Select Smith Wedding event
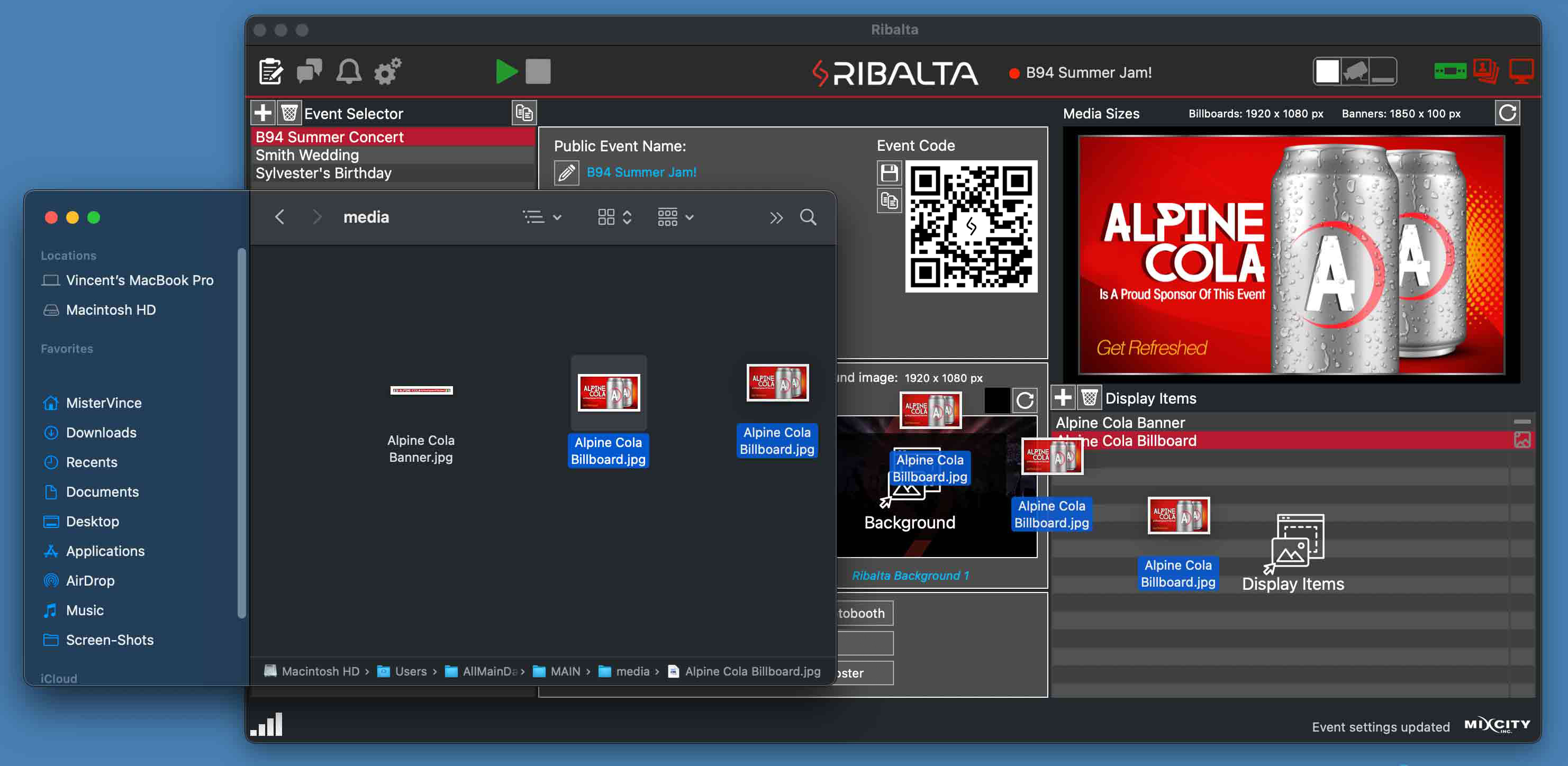 pos(307,155)
